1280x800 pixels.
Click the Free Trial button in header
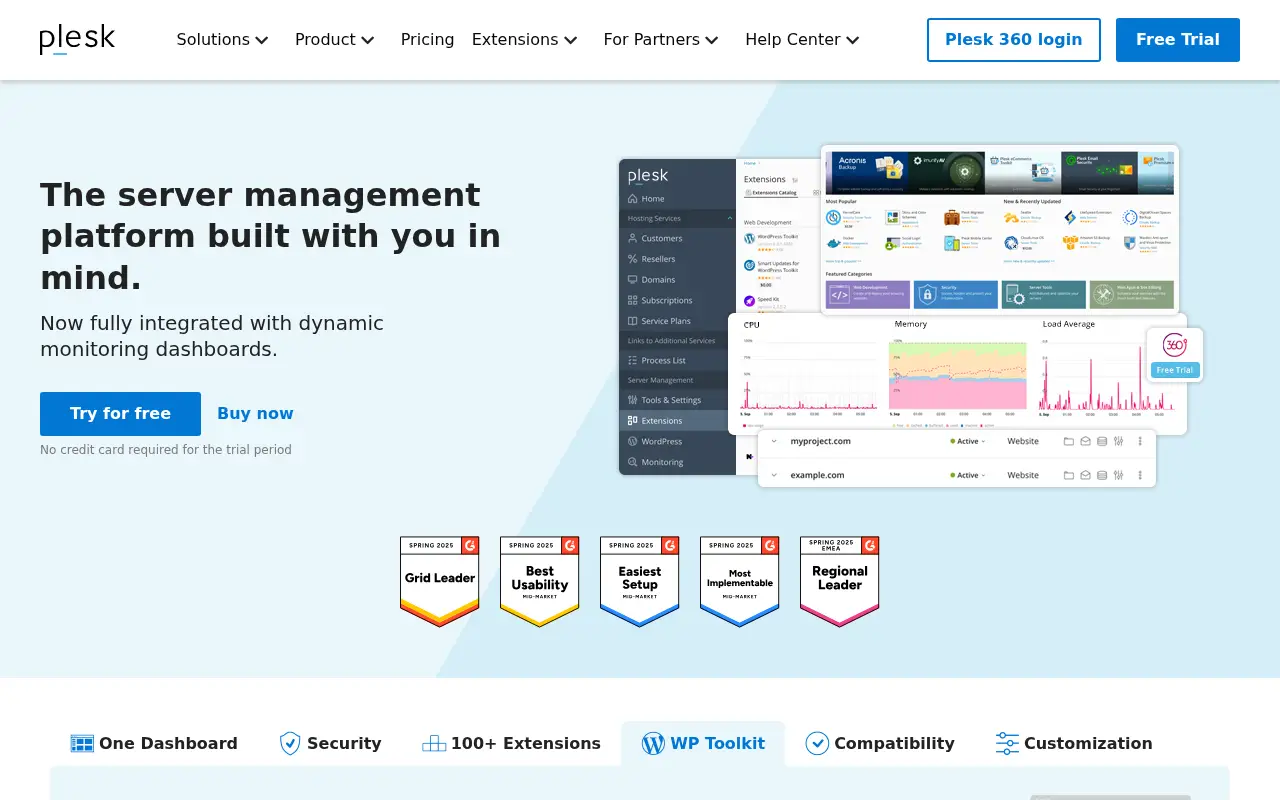(1178, 40)
